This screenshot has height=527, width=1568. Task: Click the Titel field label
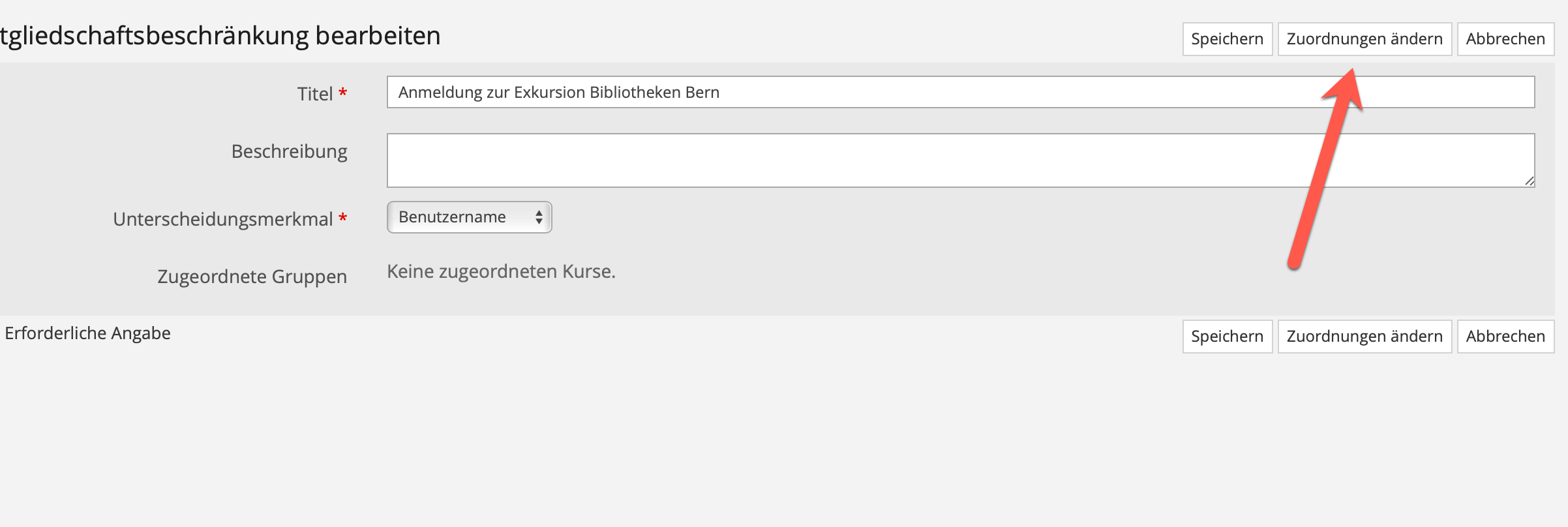(x=315, y=94)
